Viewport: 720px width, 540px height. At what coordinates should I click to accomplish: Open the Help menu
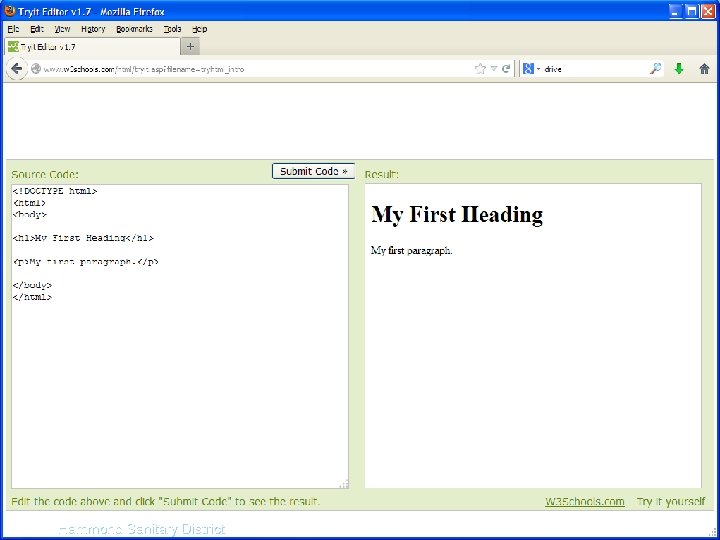coord(200,29)
